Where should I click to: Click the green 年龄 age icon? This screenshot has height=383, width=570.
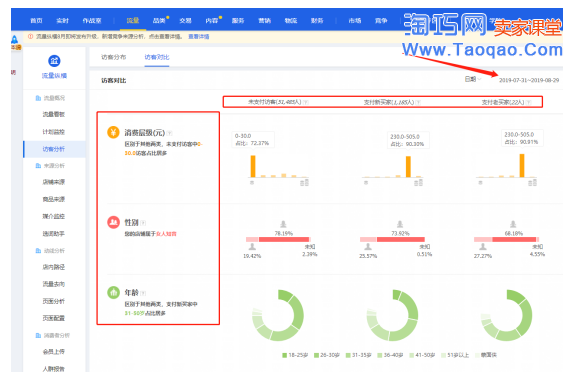pyautogui.click(x=113, y=292)
